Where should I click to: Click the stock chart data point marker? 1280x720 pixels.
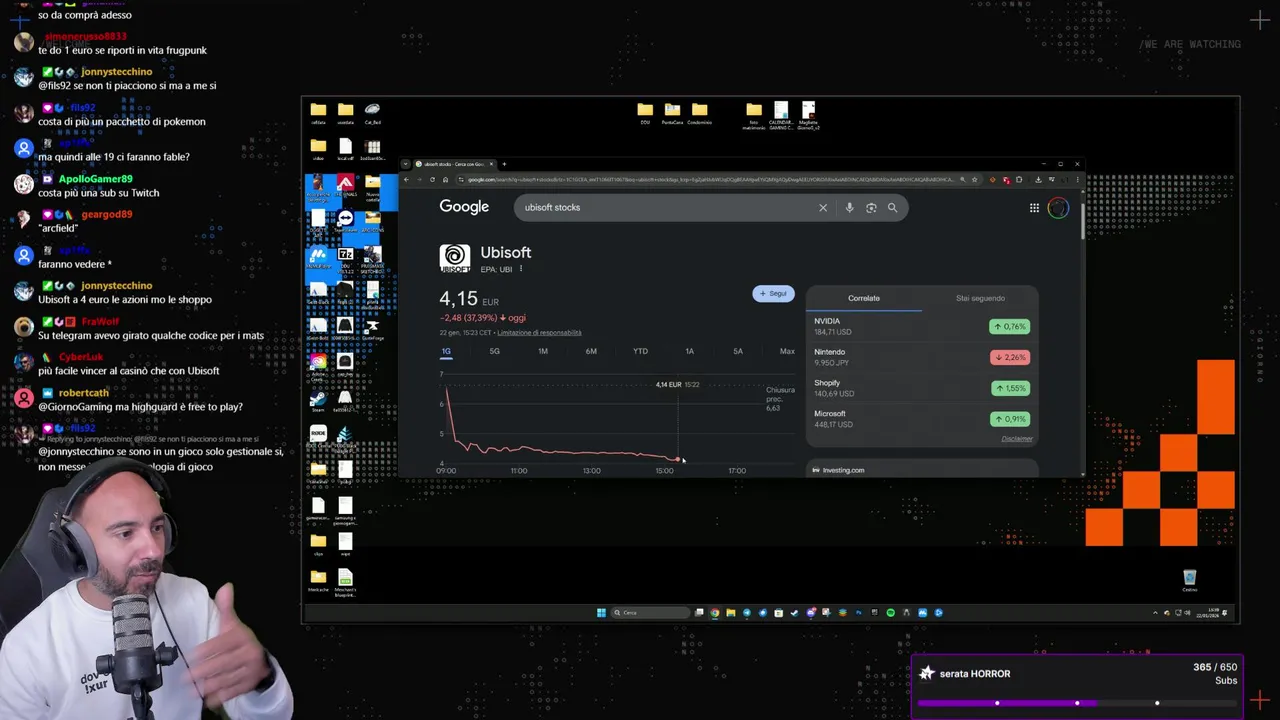[678, 459]
